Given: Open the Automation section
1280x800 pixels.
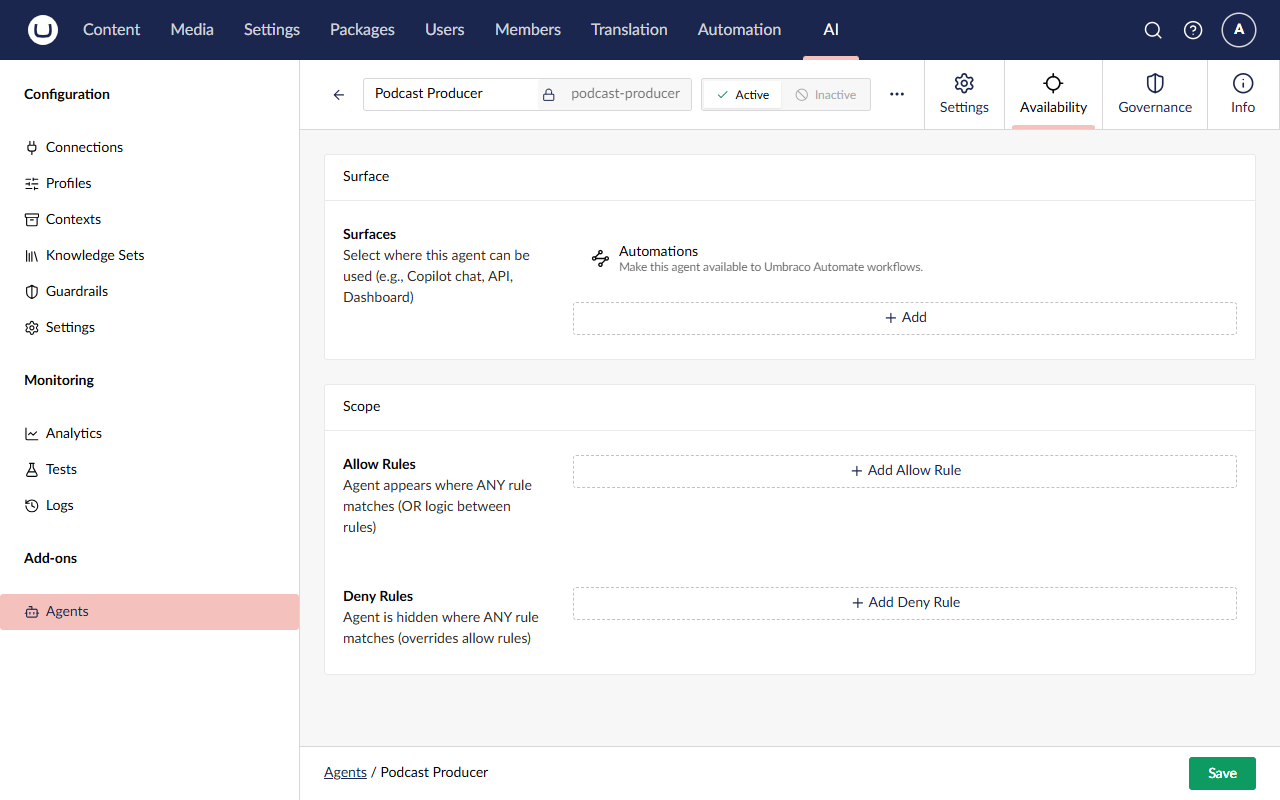Looking at the screenshot, I should click(739, 30).
